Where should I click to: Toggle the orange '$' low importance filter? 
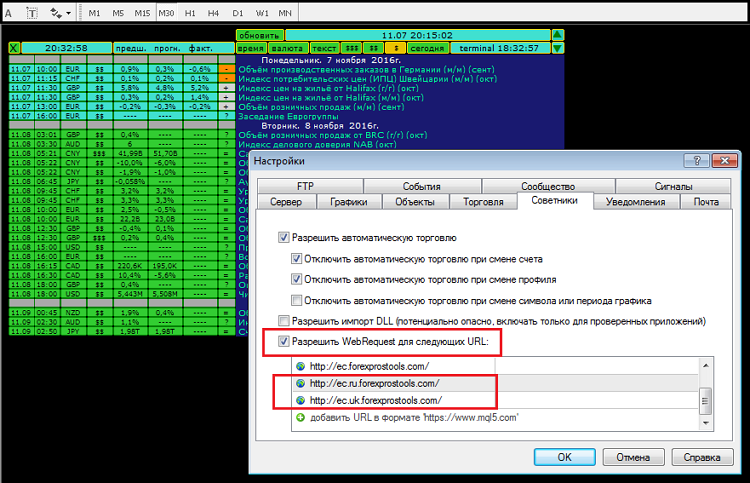tap(395, 48)
